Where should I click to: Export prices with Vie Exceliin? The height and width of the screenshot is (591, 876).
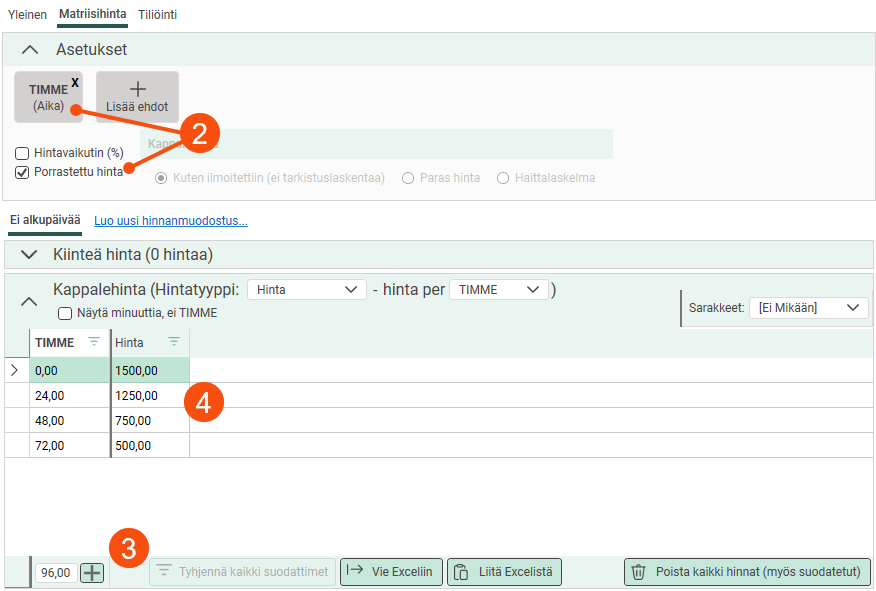391,572
